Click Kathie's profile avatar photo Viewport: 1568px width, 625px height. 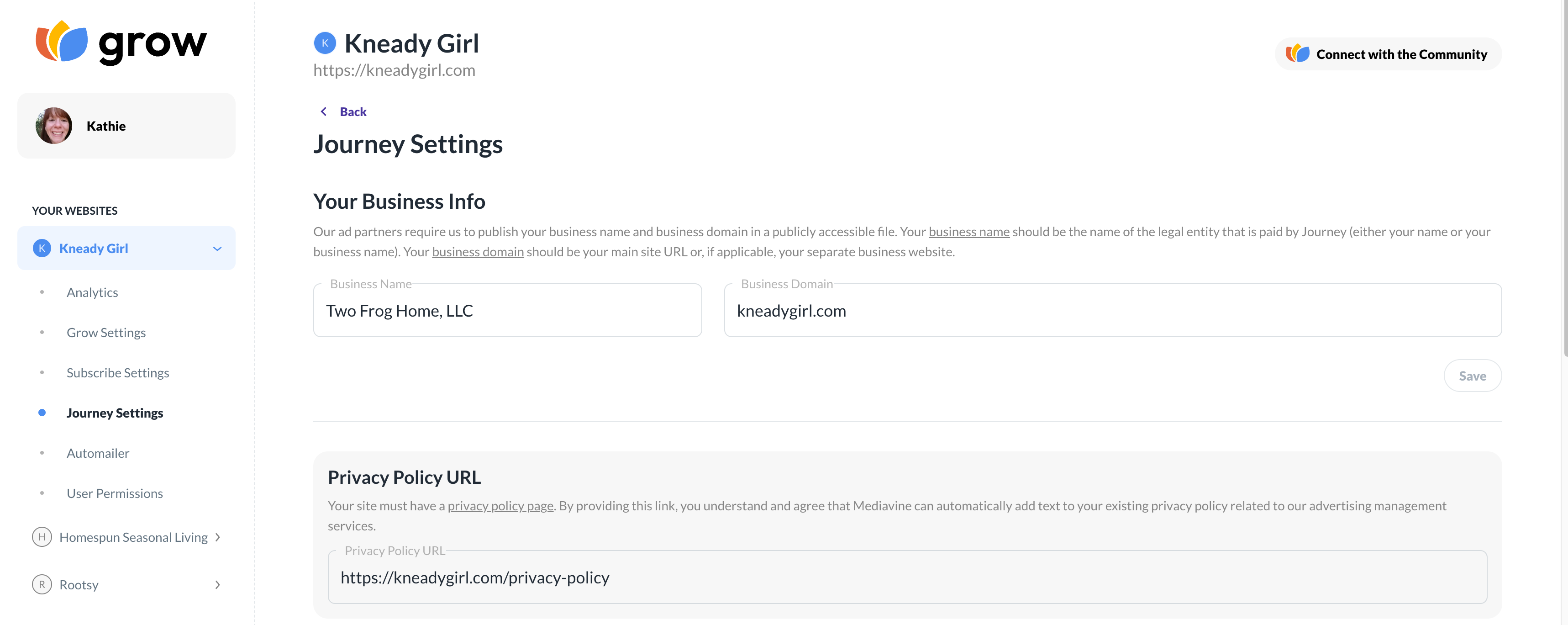(53, 126)
